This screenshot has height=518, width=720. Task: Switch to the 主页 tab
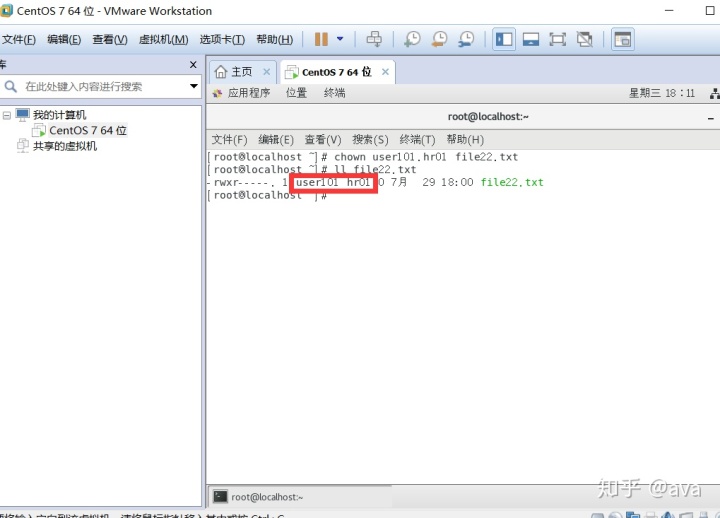tap(242, 72)
